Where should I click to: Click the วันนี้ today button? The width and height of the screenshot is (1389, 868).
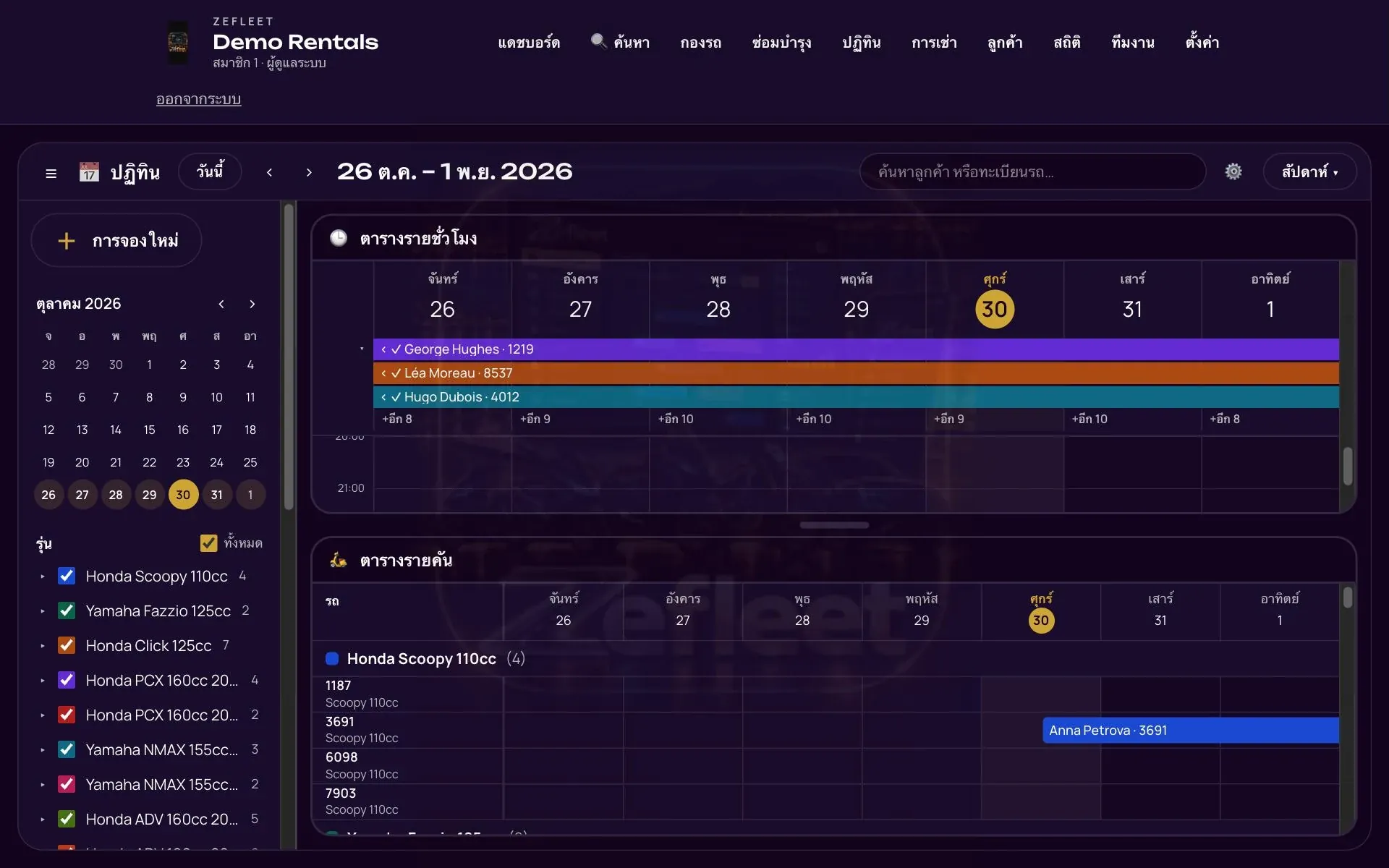[210, 172]
